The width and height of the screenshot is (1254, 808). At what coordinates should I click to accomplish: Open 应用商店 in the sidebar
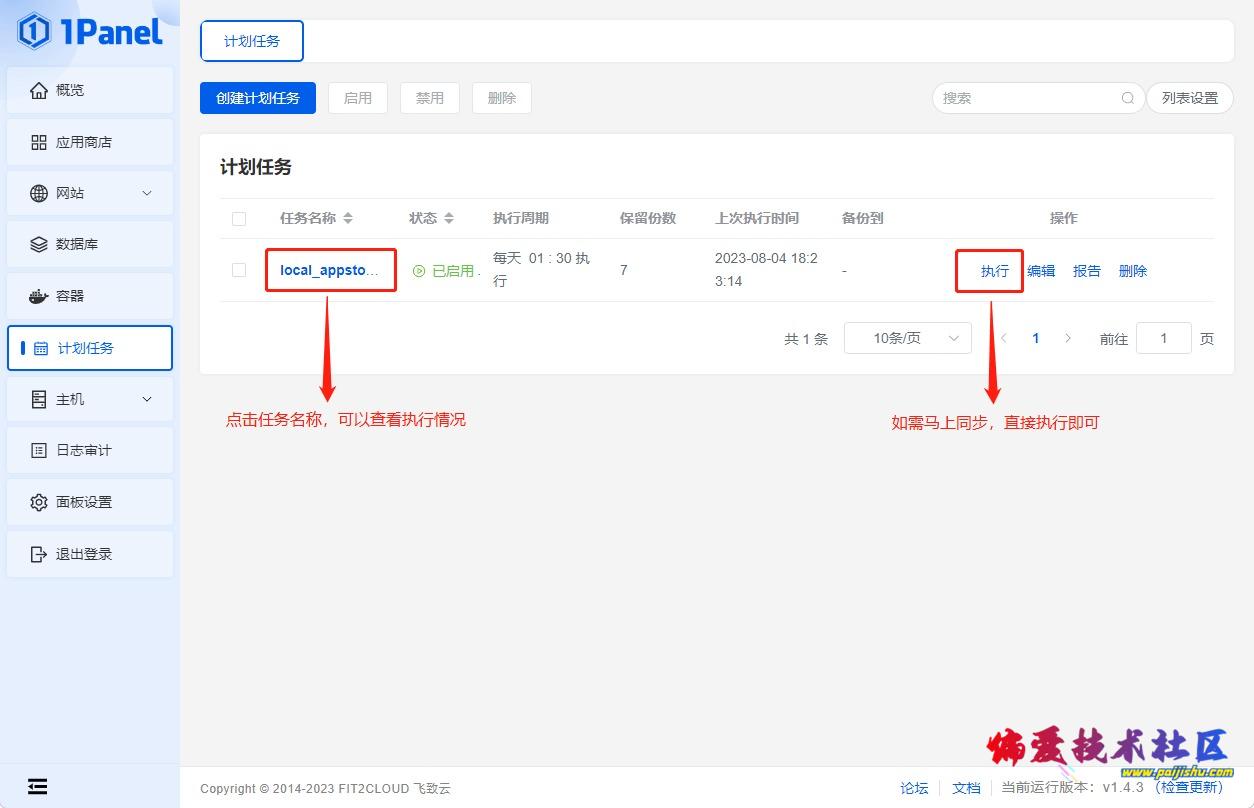pyautogui.click(x=90, y=142)
